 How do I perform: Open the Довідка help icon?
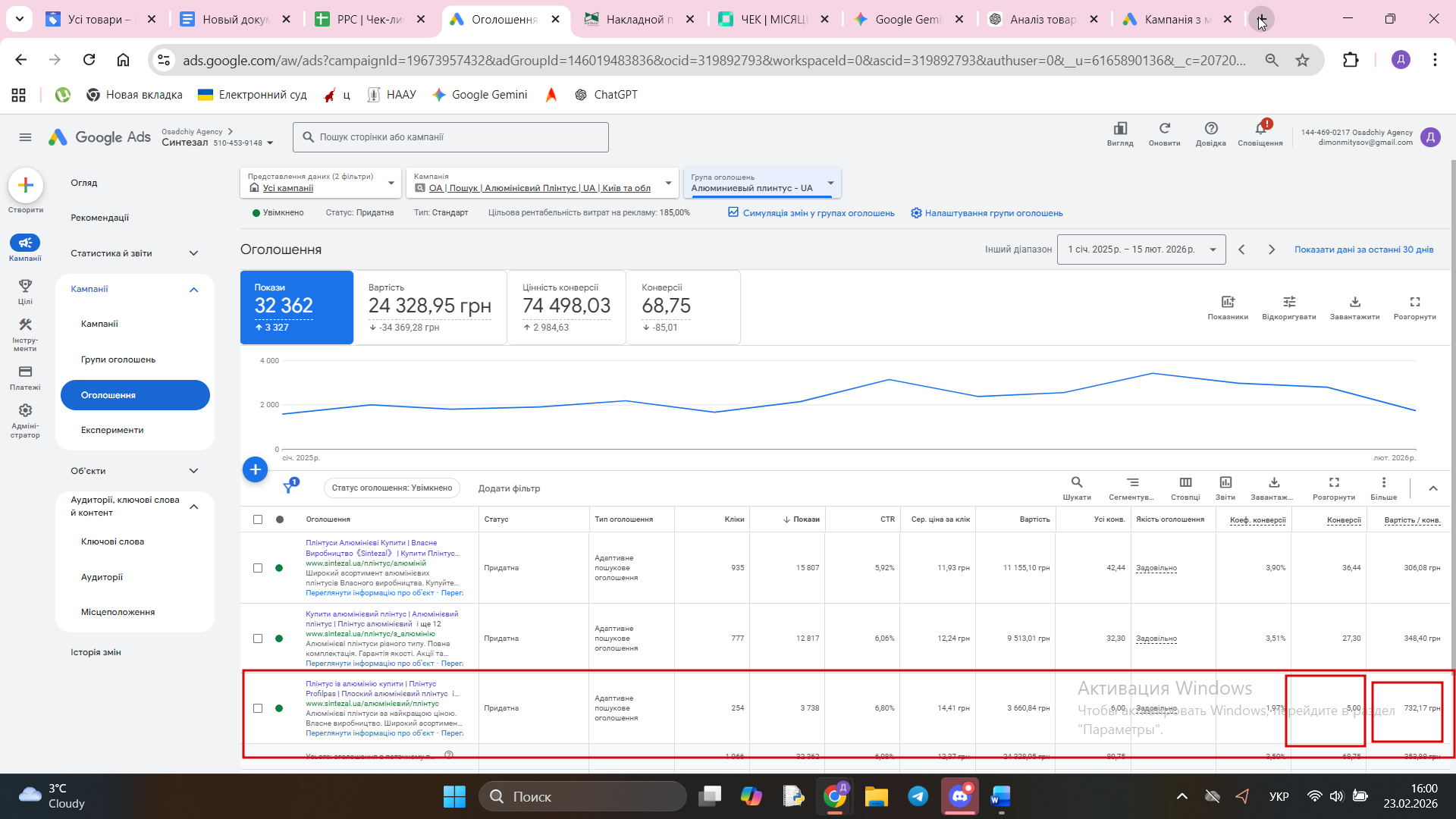(1210, 129)
